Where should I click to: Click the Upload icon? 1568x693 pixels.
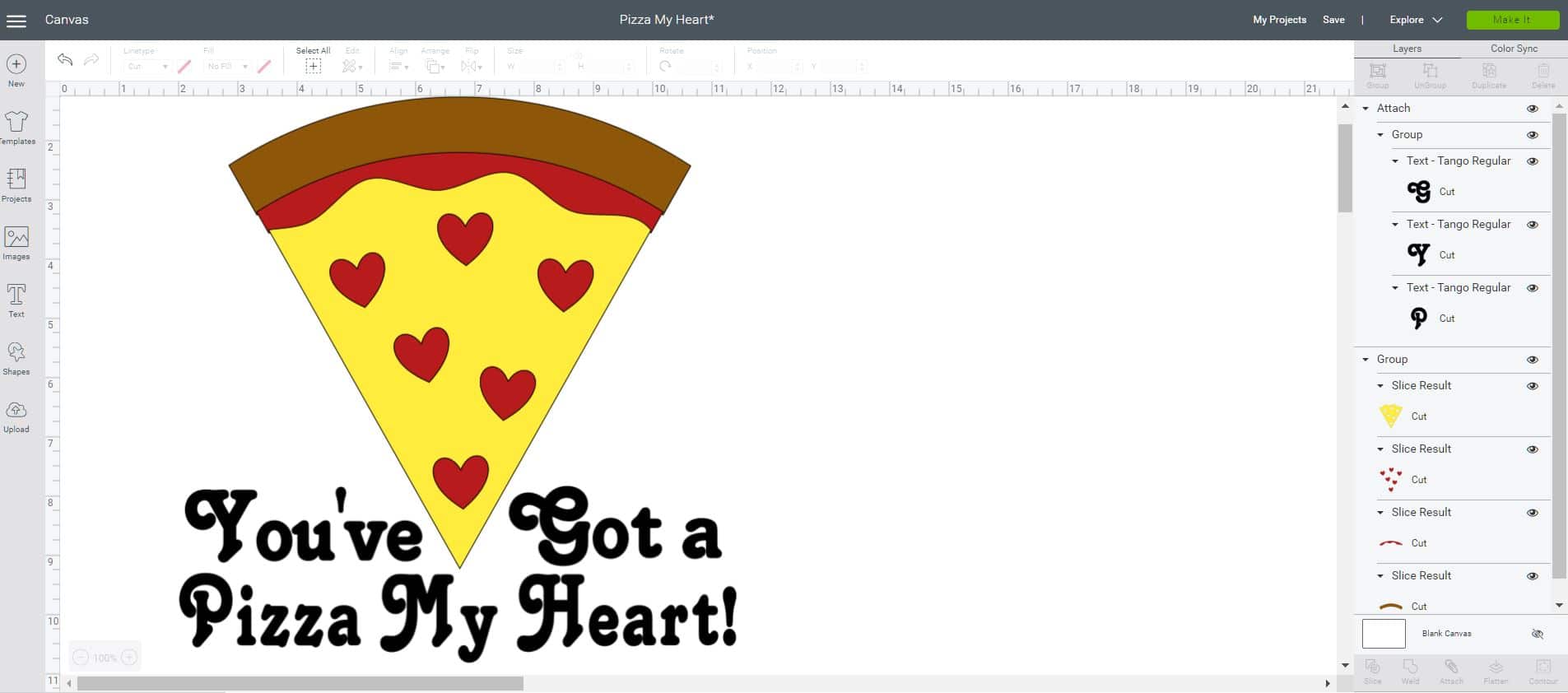pyautogui.click(x=16, y=410)
